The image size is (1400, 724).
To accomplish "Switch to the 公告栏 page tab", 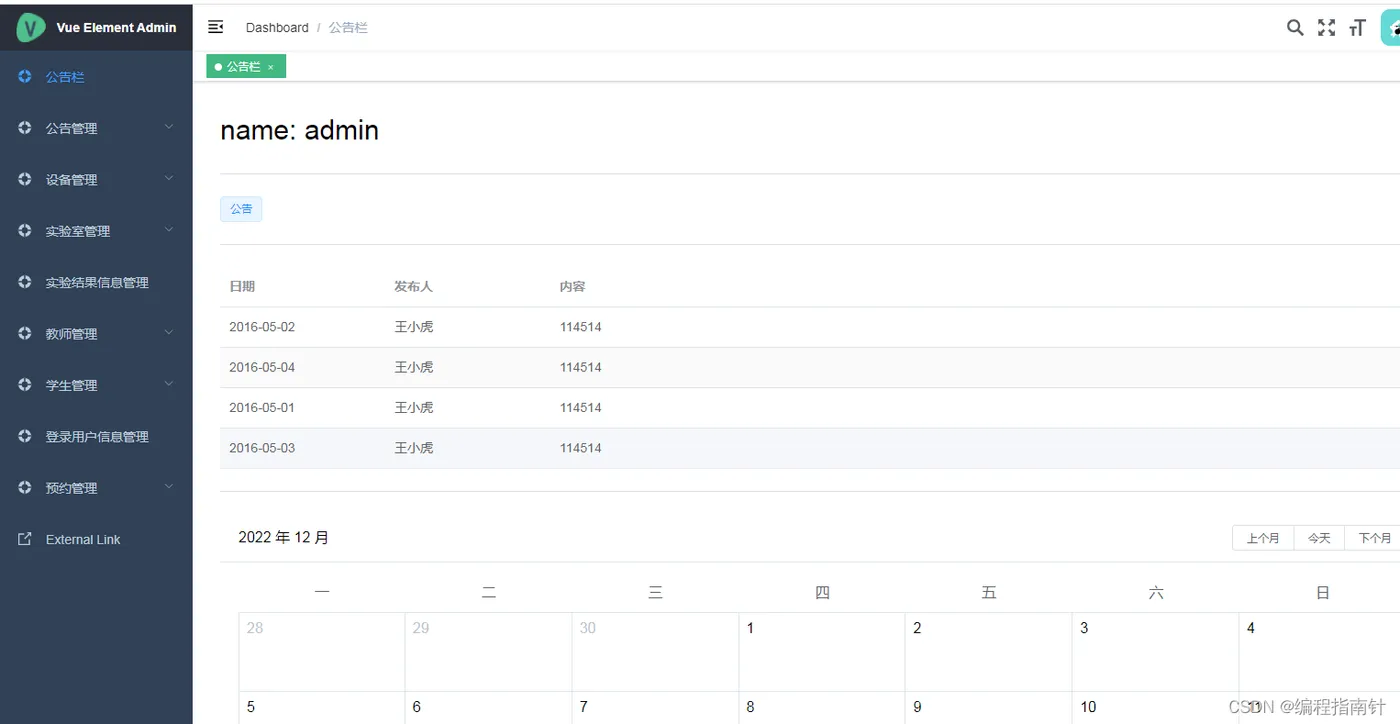I will 242,67.
